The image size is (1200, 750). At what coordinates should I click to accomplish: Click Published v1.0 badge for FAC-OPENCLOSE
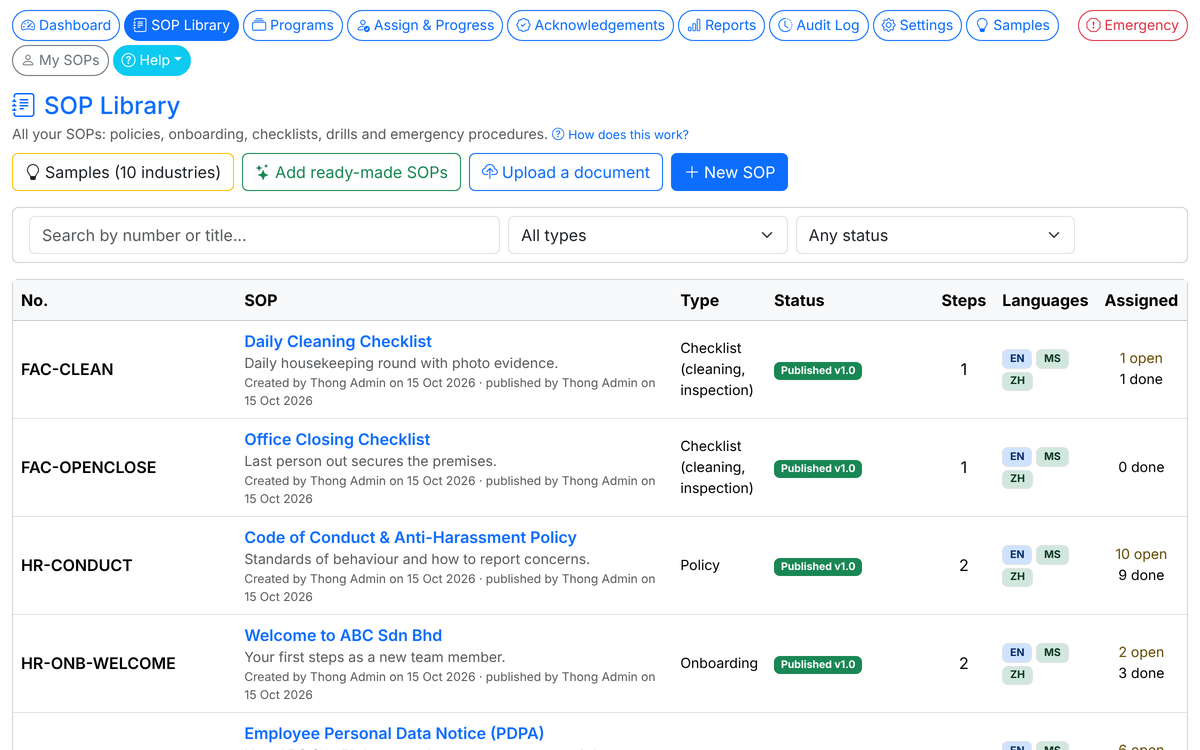click(818, 468)
